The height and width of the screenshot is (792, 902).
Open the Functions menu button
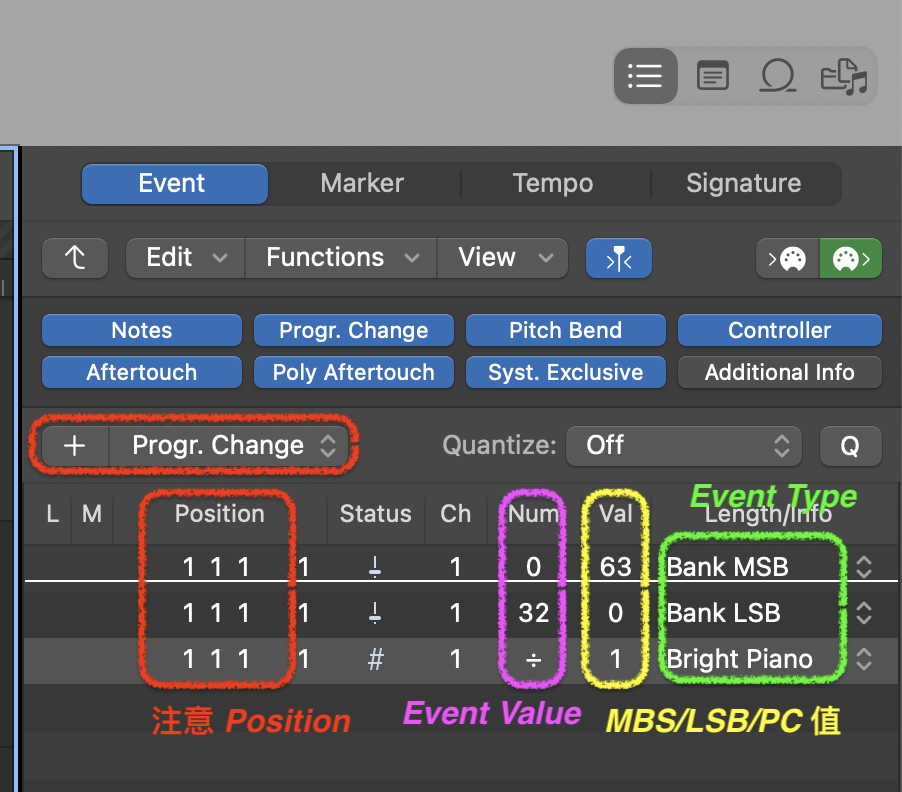[341, 258]
